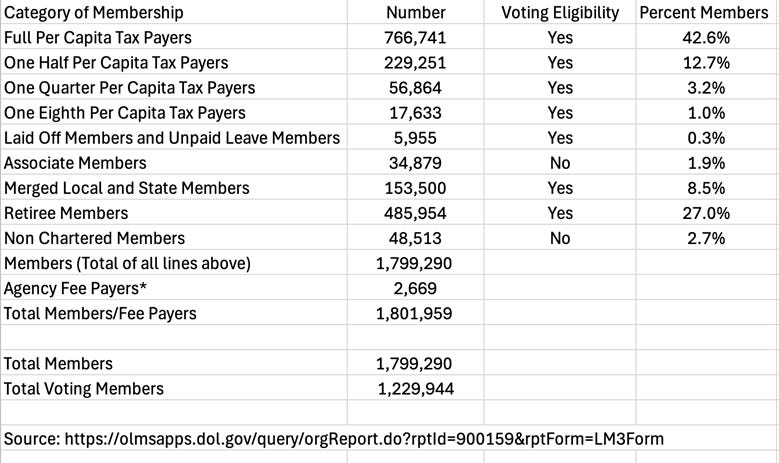Select the Category of Membership header cell
The width and height of the screenshot is (779, 463).
coord(174,12)
